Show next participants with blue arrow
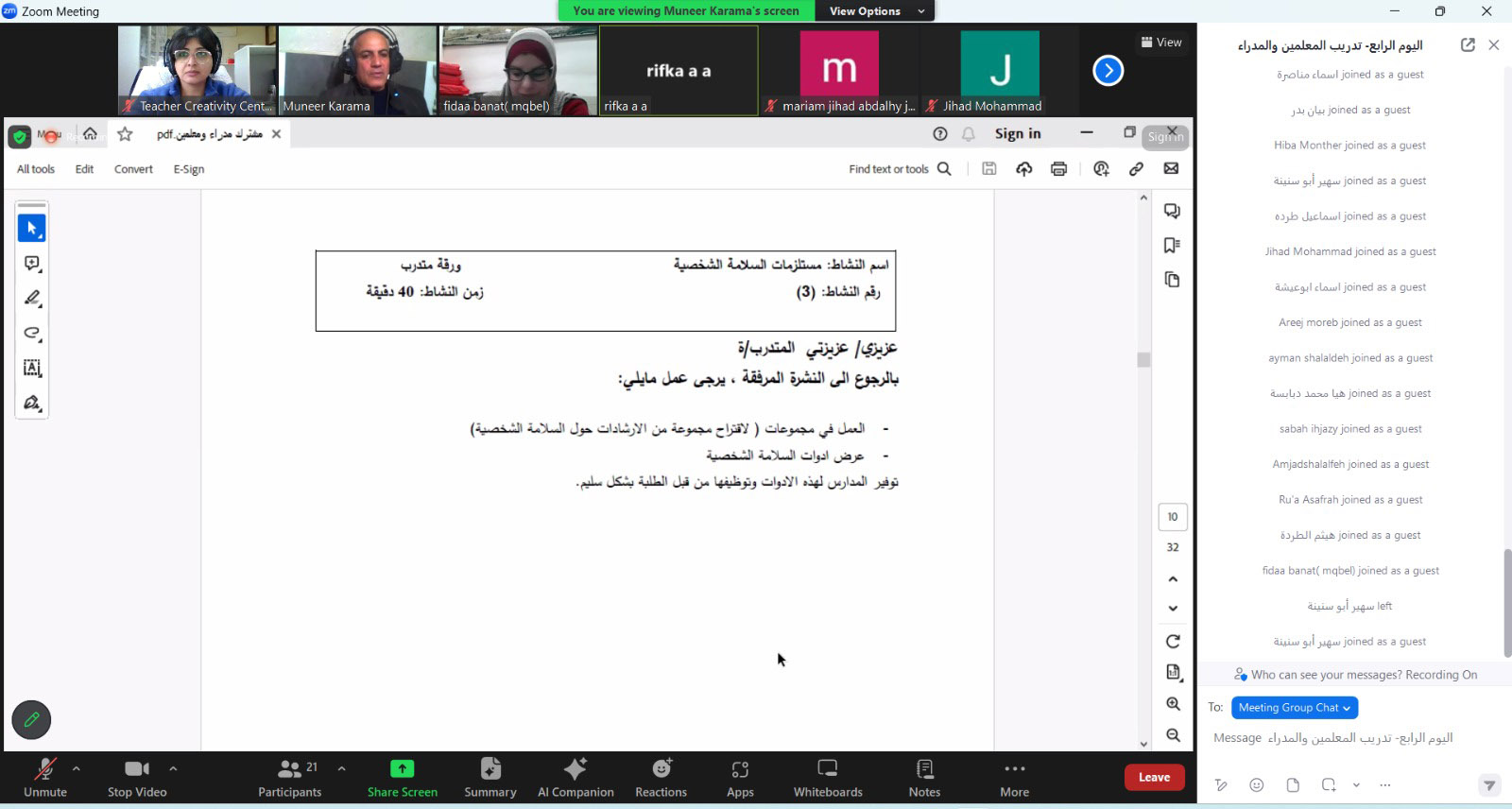 [1108, 71]
